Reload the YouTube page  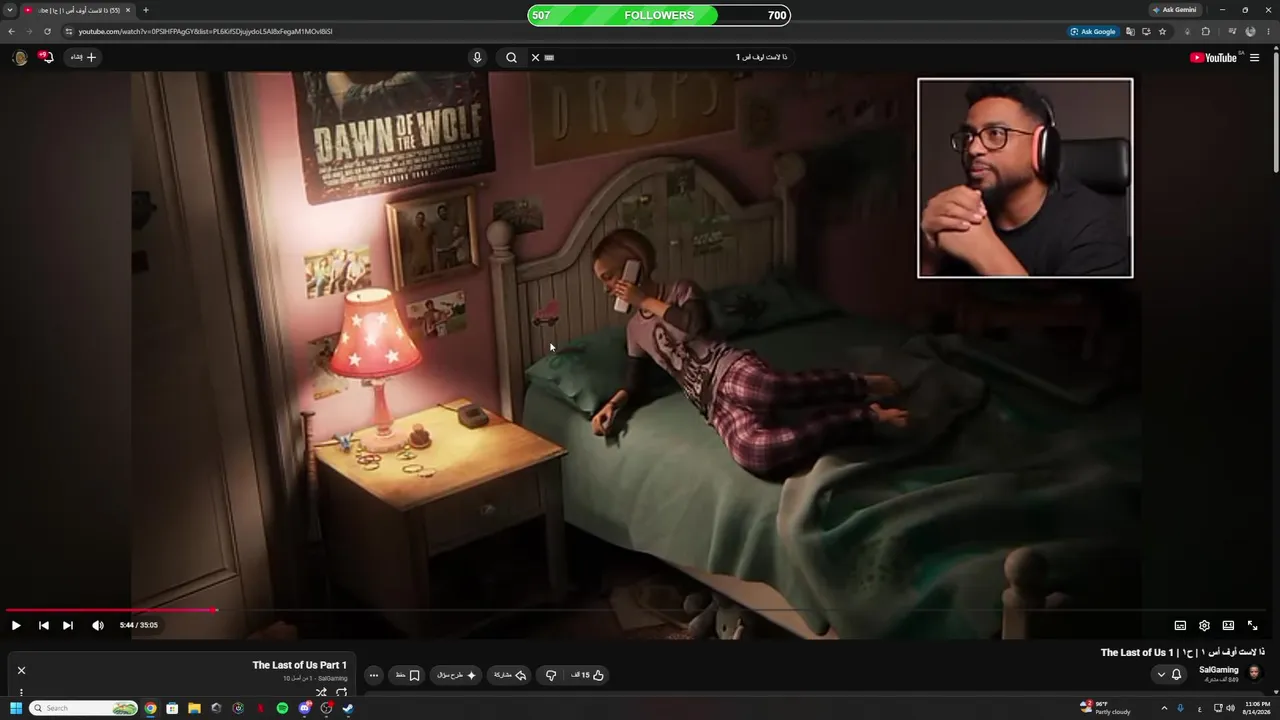(x=47, y=31)
